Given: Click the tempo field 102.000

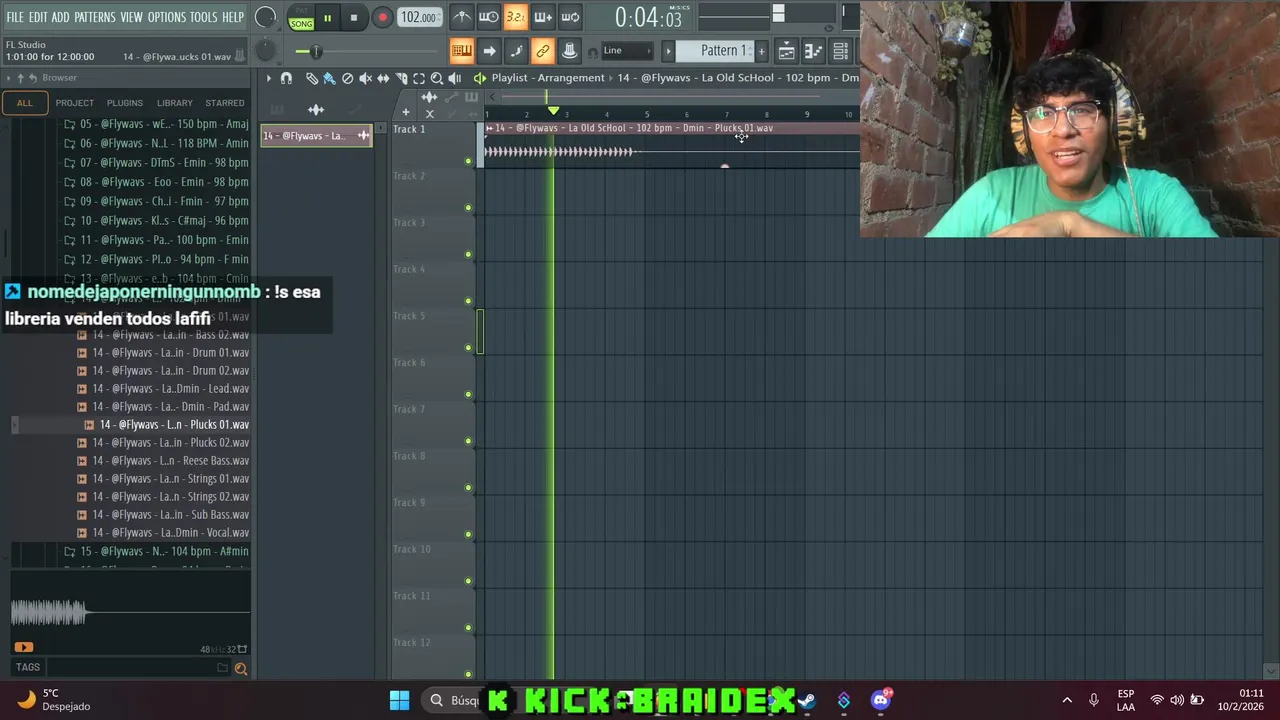Looking at the screenshot, I should click(418, 18).
